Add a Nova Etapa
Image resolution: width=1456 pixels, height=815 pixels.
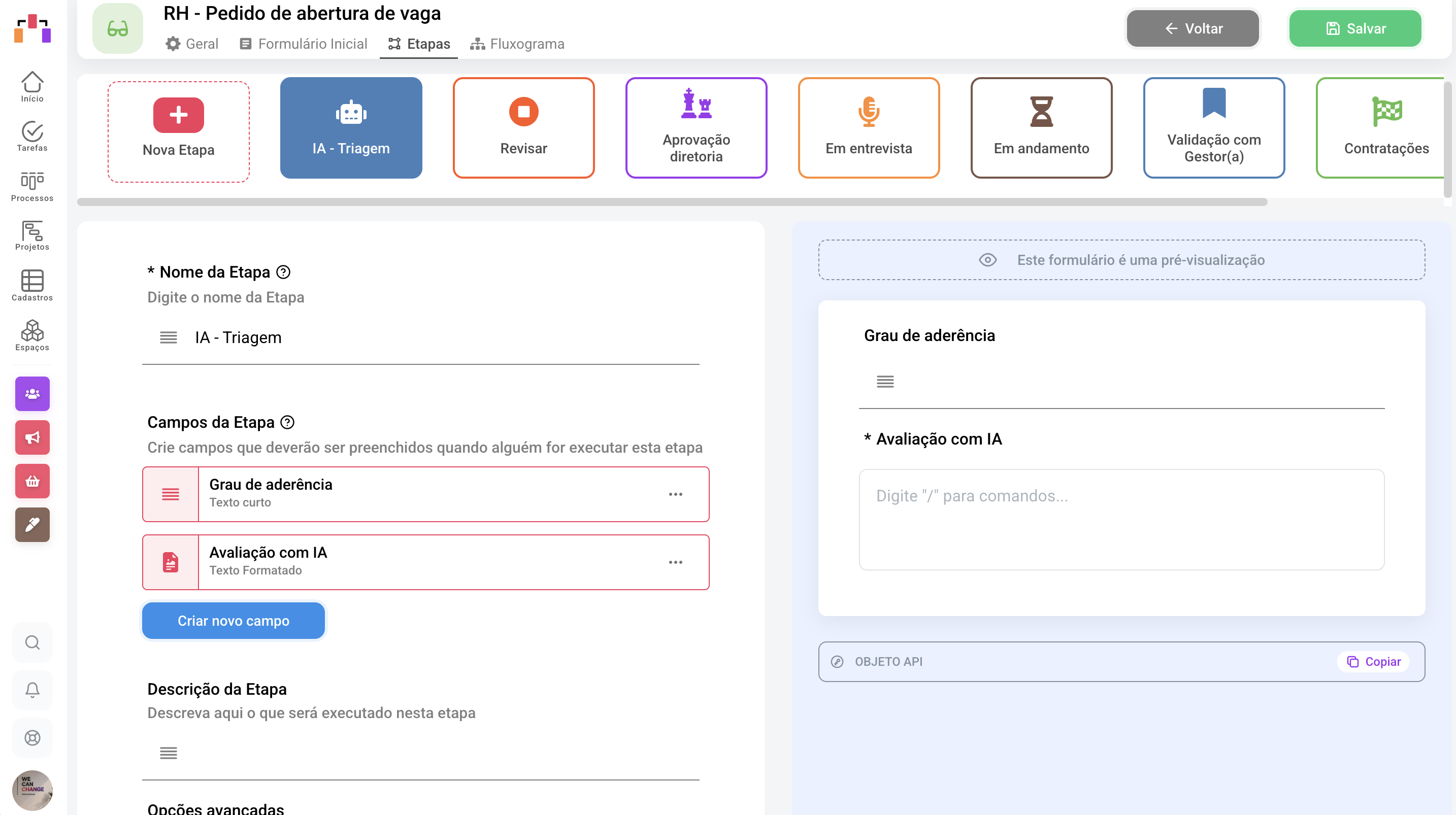(x=179, y=131)
